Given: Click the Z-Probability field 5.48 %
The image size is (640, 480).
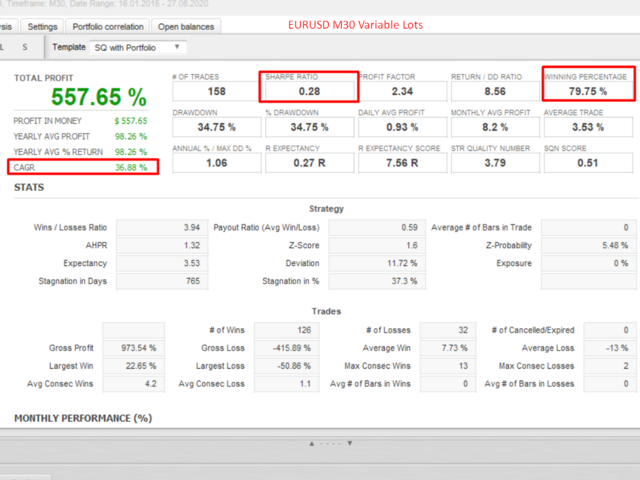Looking at the screenshot, I should 586,245.
